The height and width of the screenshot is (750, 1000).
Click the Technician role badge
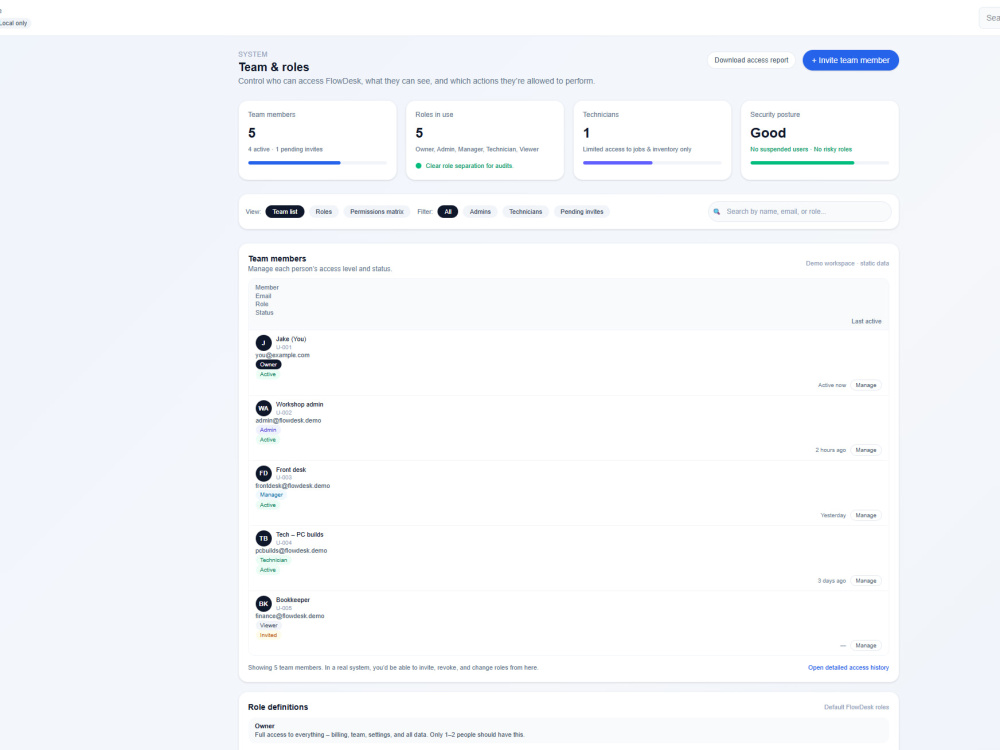click(273, 561)
